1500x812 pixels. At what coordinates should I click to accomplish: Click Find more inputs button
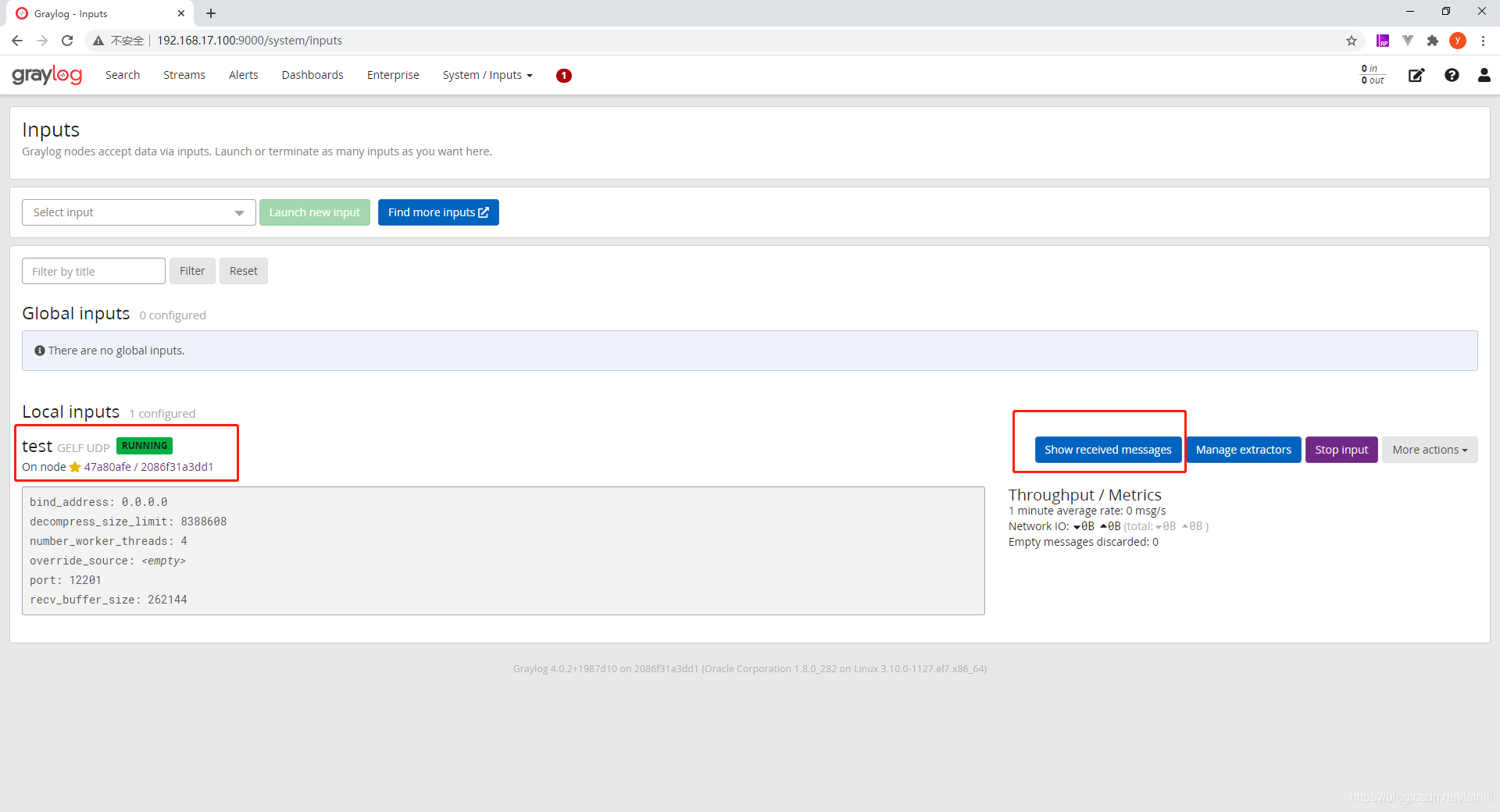(x=438, y=212)
